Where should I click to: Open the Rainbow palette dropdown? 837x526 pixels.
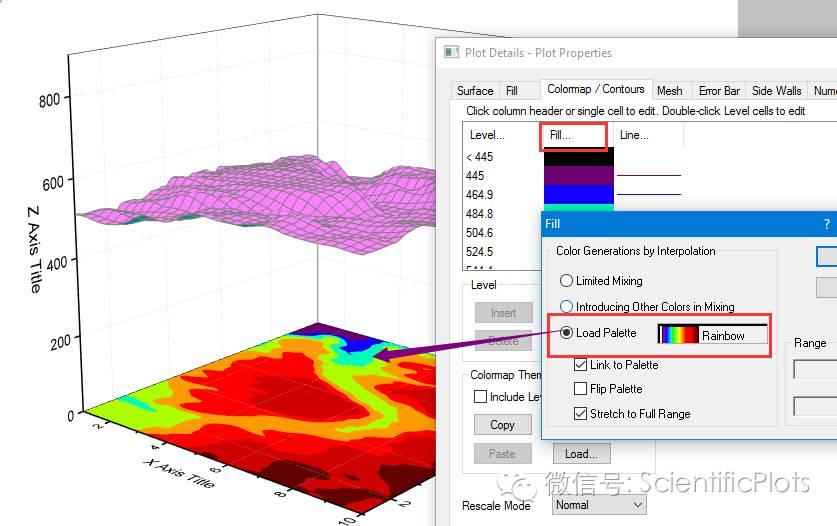click(x=712, y=335)
